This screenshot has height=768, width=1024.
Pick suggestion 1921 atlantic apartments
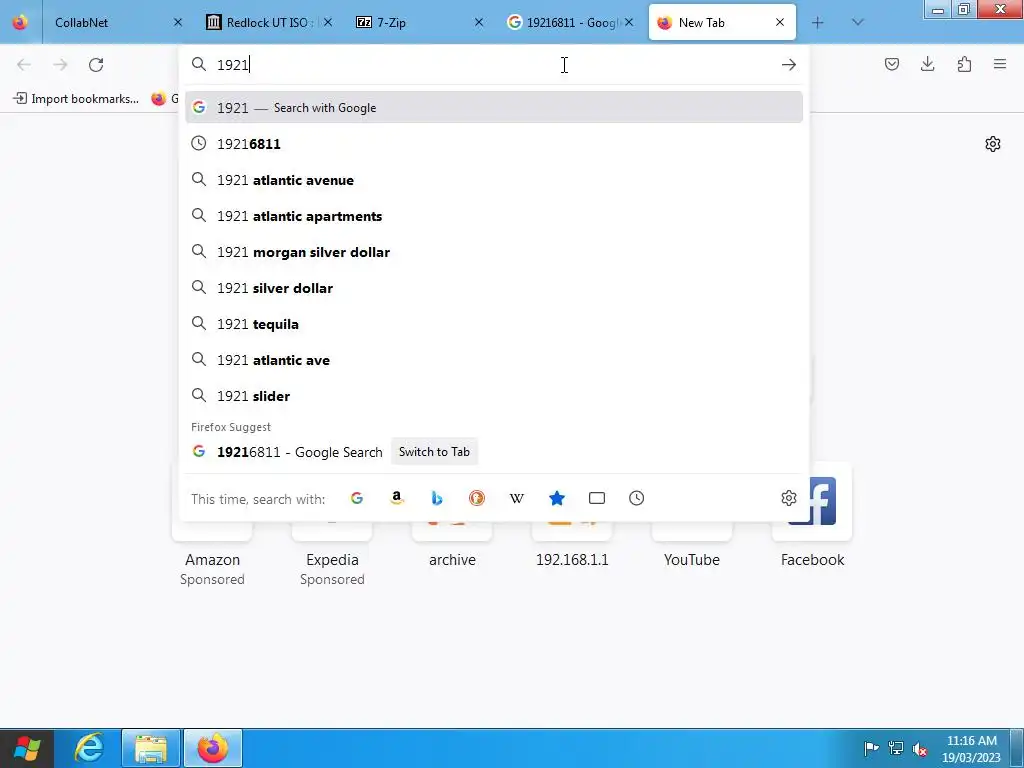point(494,216)
